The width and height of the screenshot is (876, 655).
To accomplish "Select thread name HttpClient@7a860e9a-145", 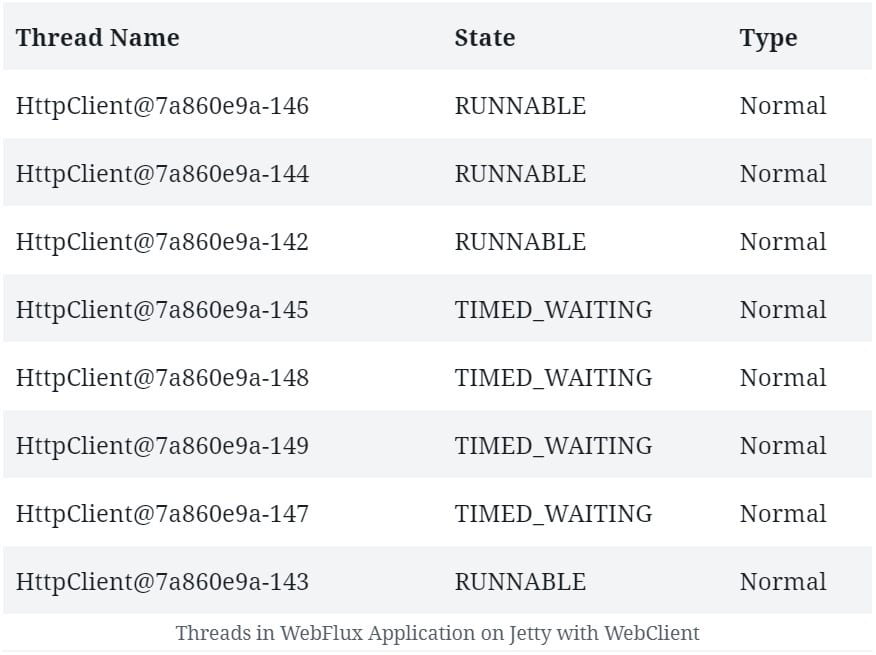I will (x=162, y=310).
